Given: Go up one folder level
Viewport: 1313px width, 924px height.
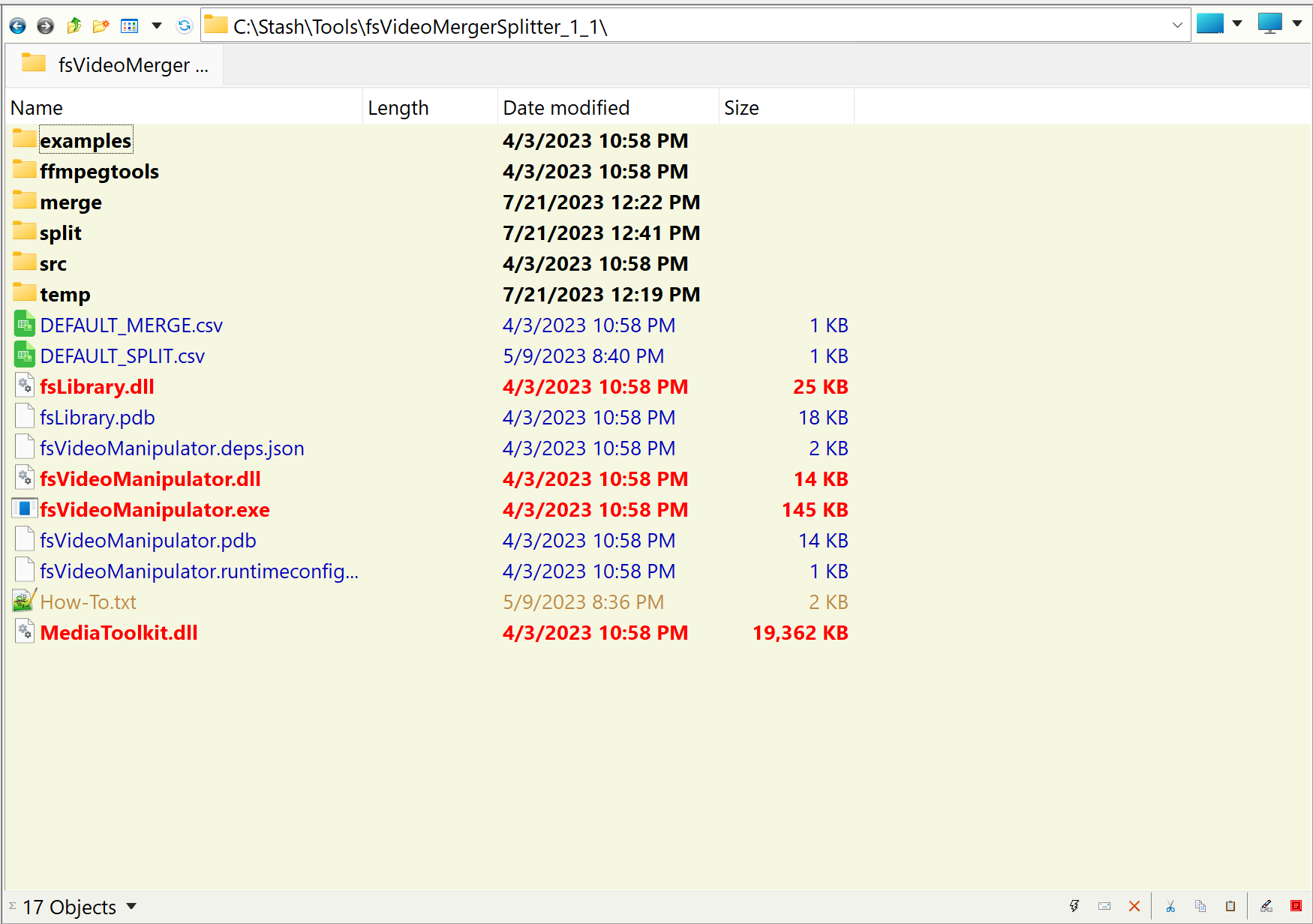Looking at the screenshot, I should click(74, 26).
